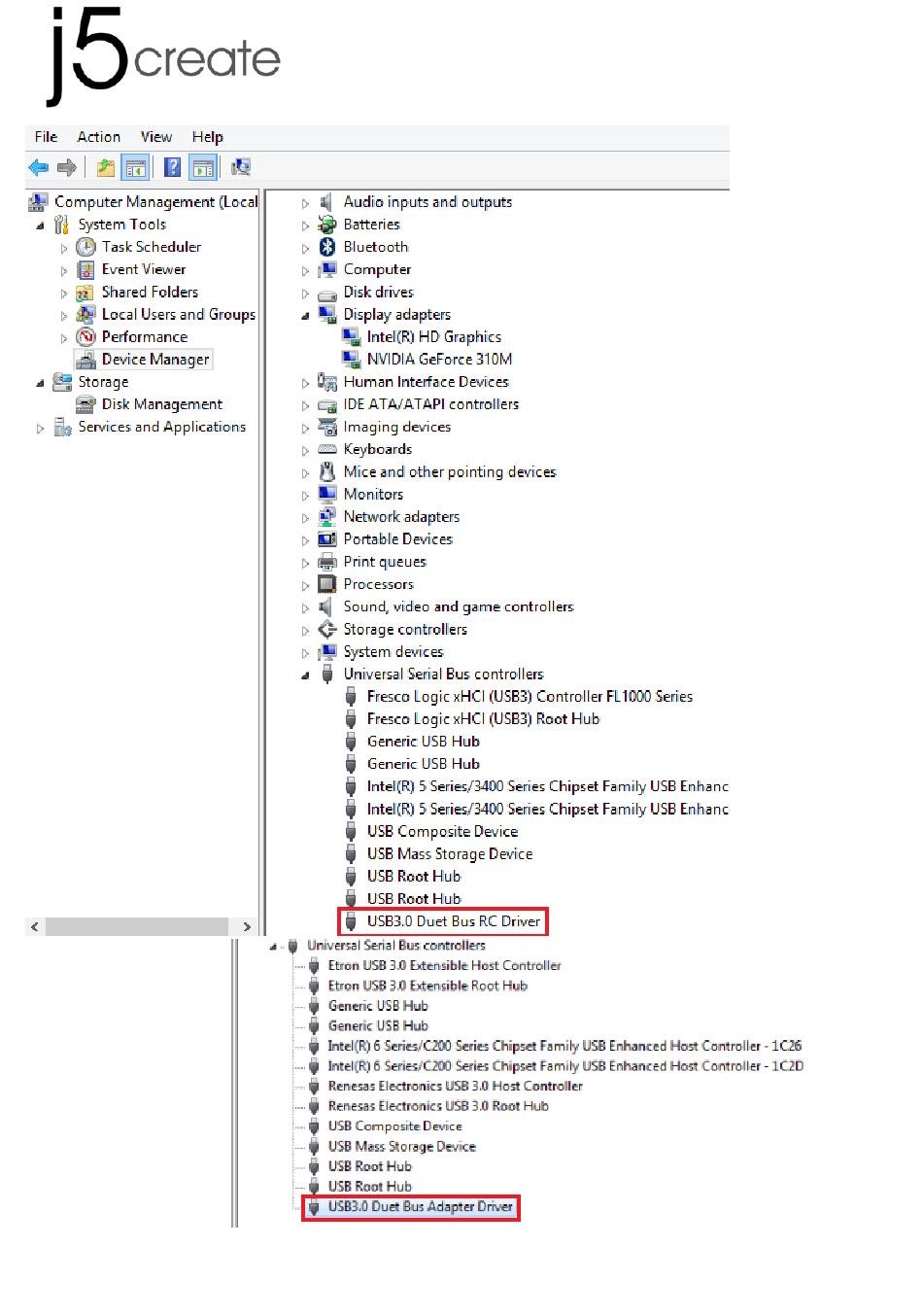Expand the Monitors category
923x1316 pixels.
pyautogui.click(x=305, y=495)
